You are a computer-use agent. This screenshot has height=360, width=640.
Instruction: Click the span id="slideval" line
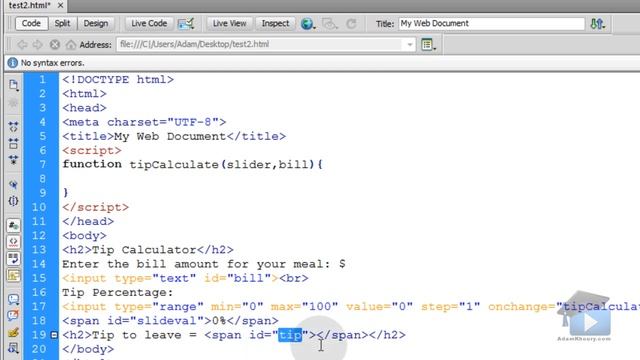[x=170, y=321]
